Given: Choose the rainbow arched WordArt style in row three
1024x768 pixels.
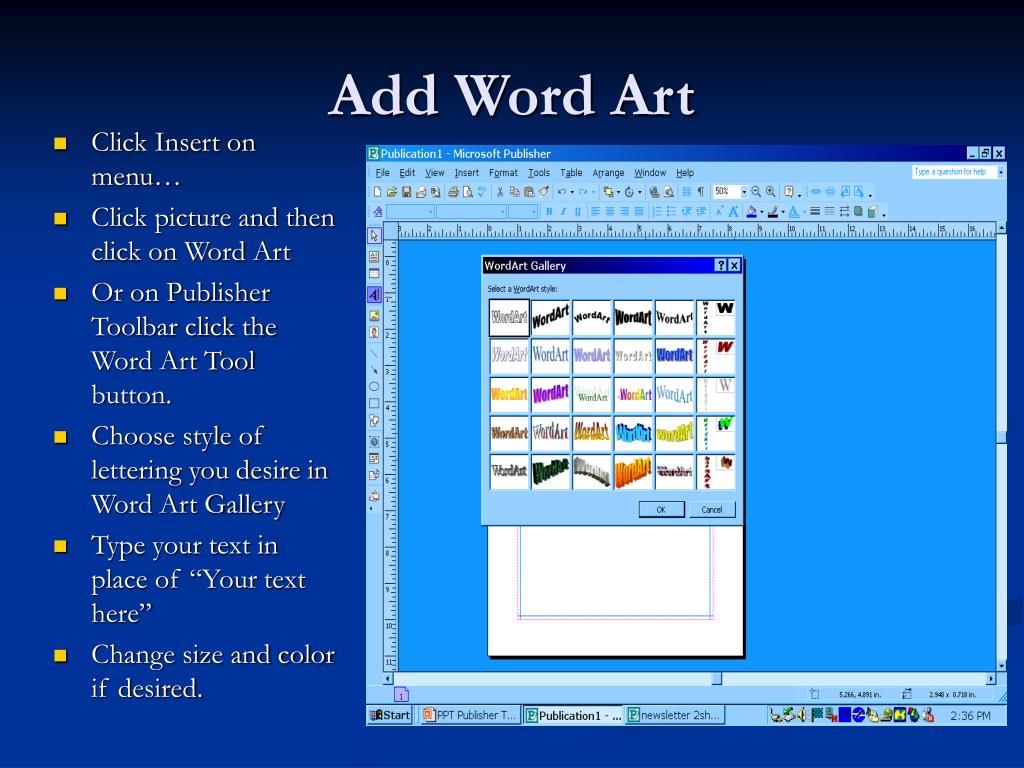Looking at the screenshot, I should pos(633,394).
